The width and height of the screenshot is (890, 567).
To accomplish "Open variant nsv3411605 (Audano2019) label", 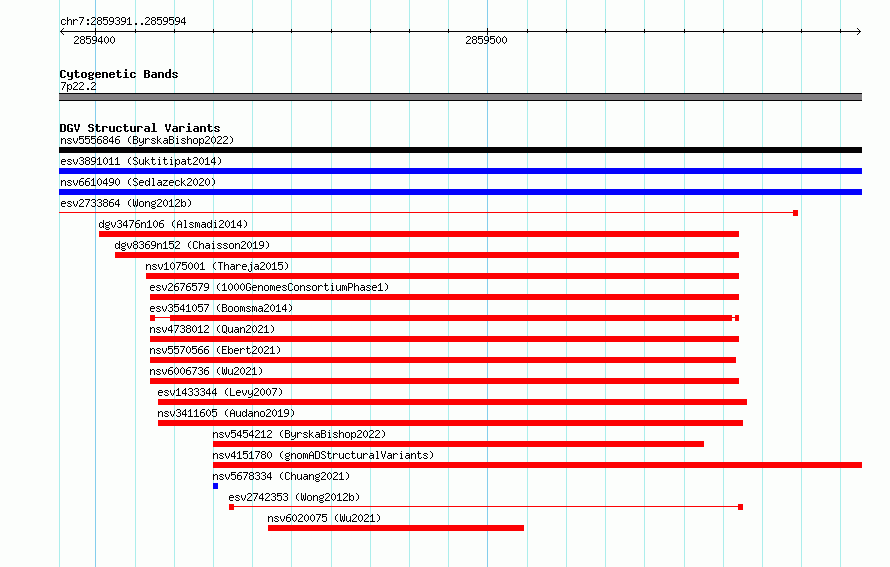I will pos(226,413).
